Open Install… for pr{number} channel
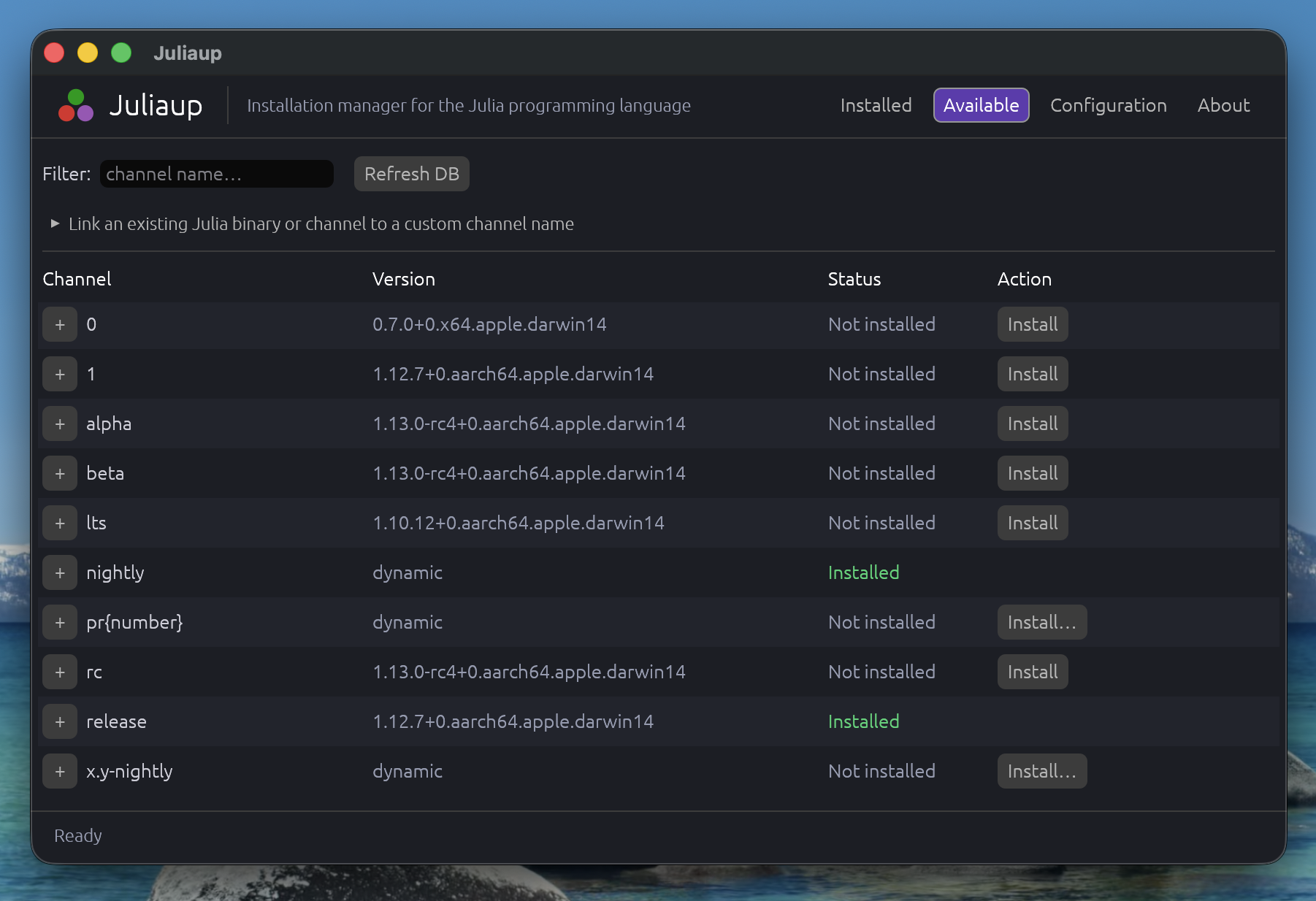The width and height of the screenshot is (1316, 901). (x=1042, y=622)
